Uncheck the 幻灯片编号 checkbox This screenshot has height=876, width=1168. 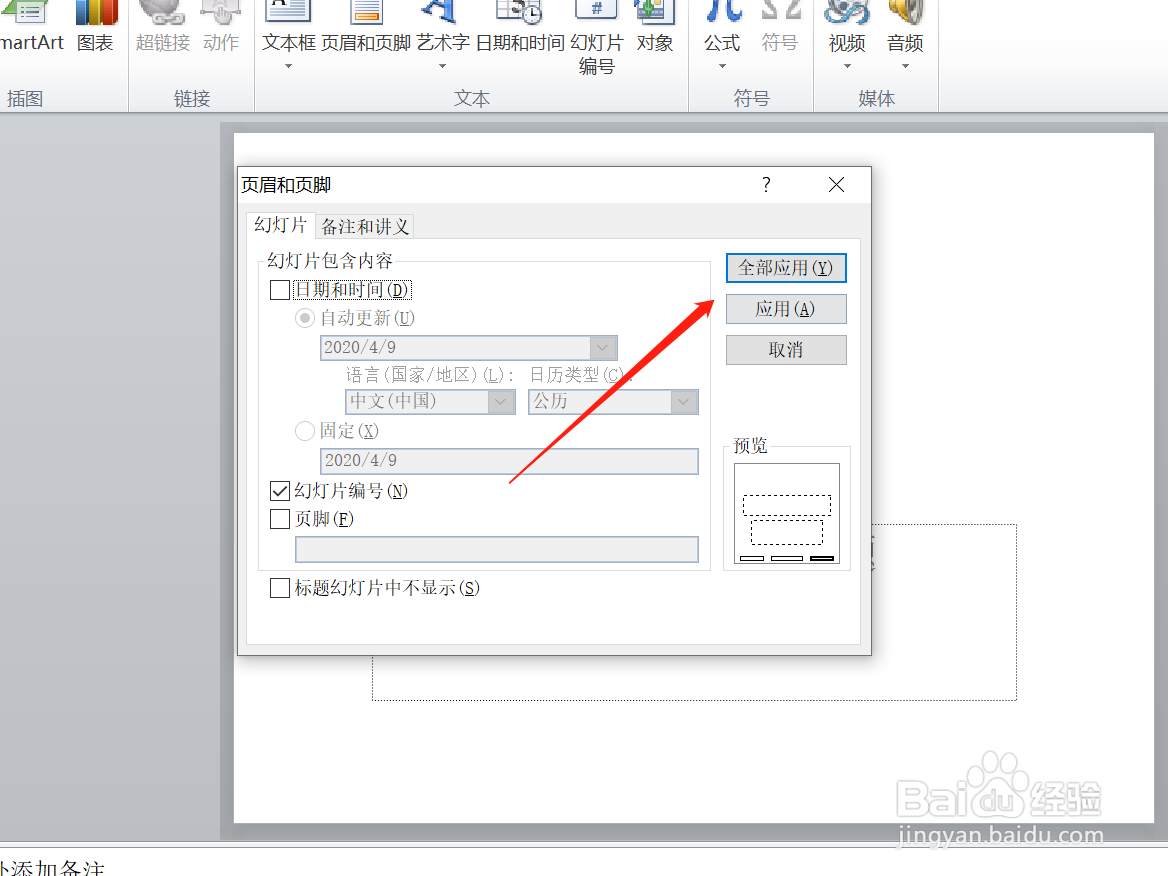click(x=279, y=490)
